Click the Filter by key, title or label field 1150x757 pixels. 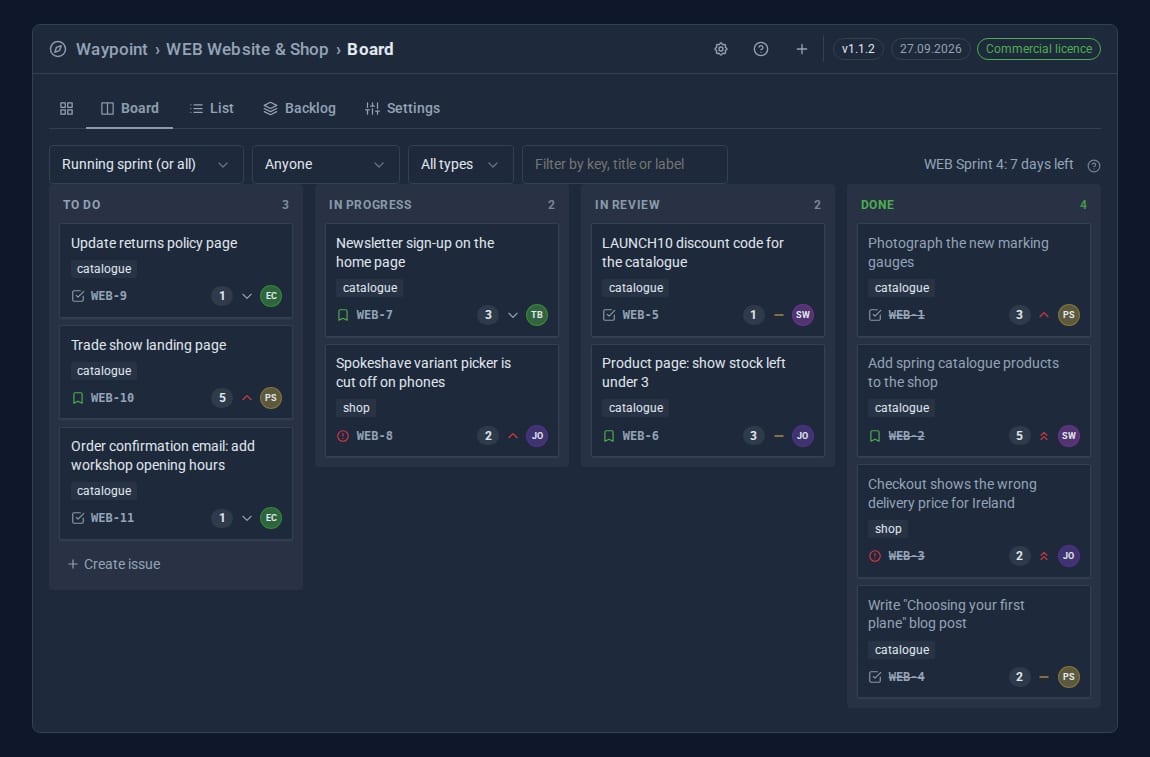[625, 164]
